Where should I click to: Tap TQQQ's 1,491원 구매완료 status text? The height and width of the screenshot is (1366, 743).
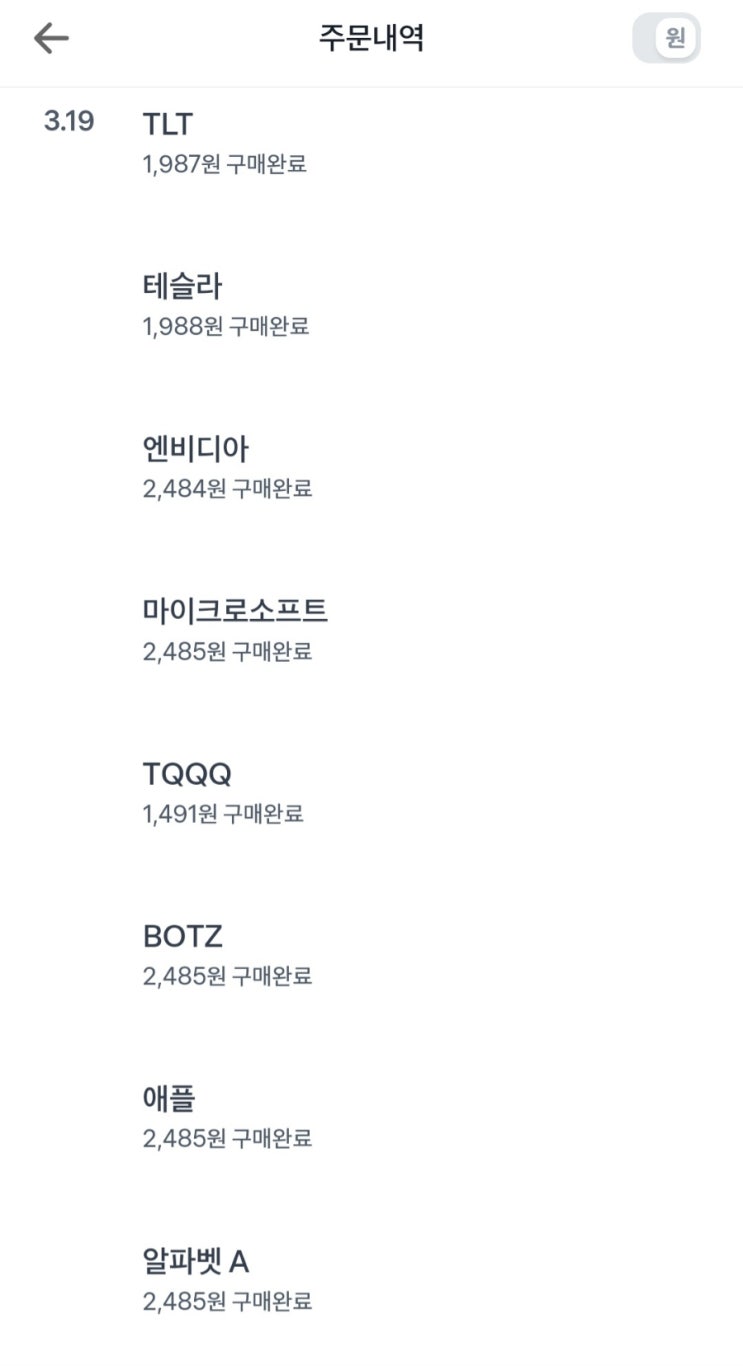(223, 814)
